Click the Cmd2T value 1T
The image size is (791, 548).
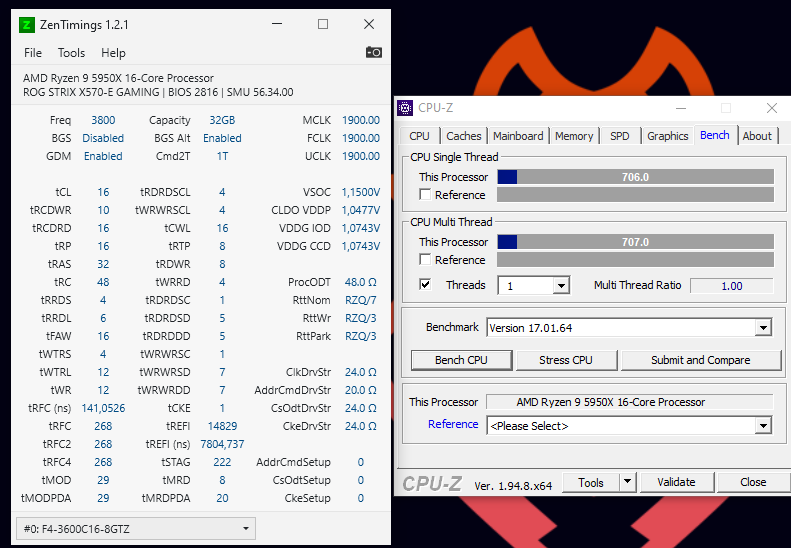click(x=222, y=156)
